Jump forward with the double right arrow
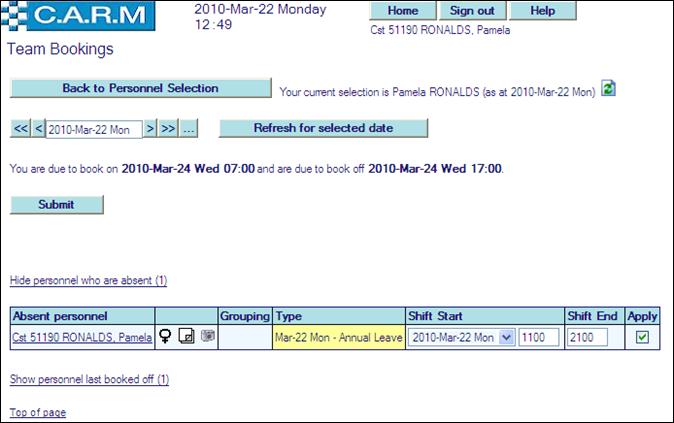This screenshot has height=423, width=674. pos(168,129)
